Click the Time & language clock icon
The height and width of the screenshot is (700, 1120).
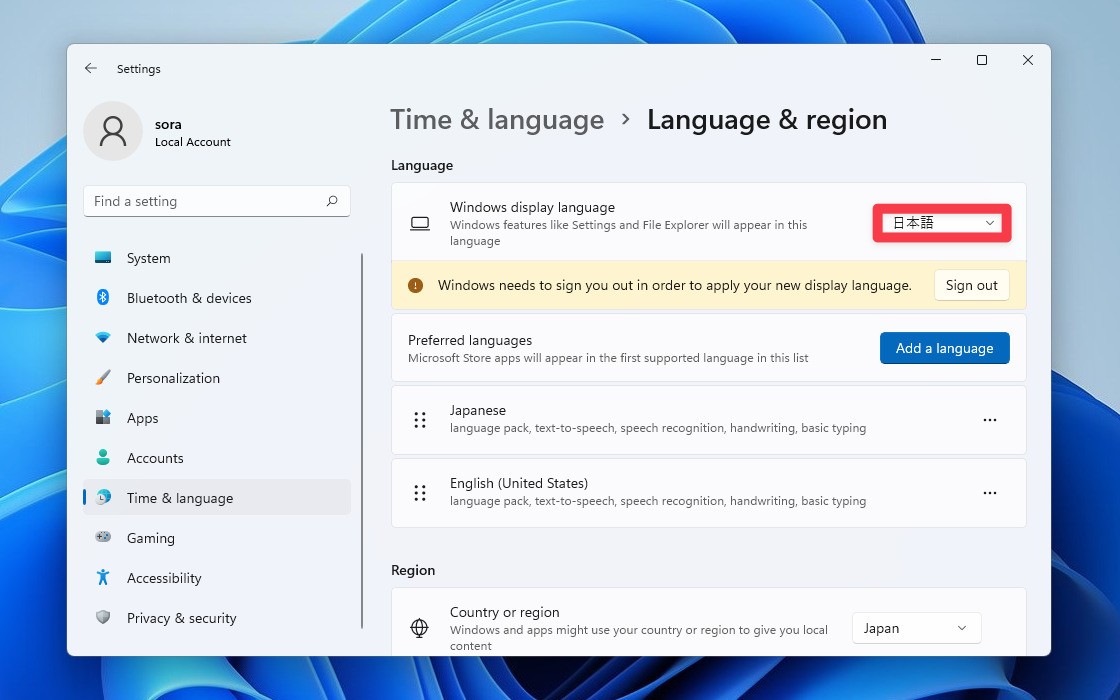[x=103, y=498]
